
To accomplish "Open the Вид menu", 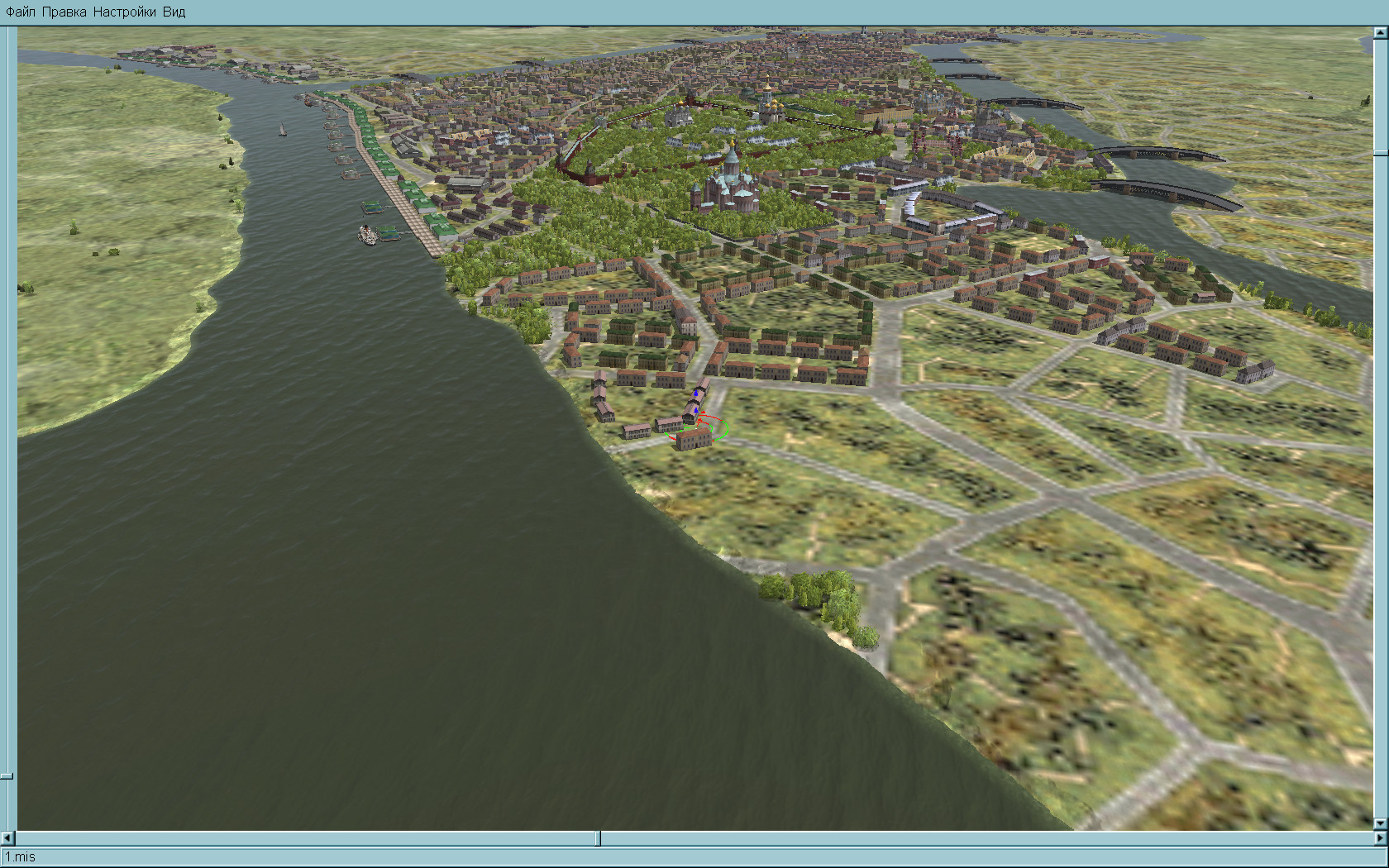I will click(x=174, y=12).
